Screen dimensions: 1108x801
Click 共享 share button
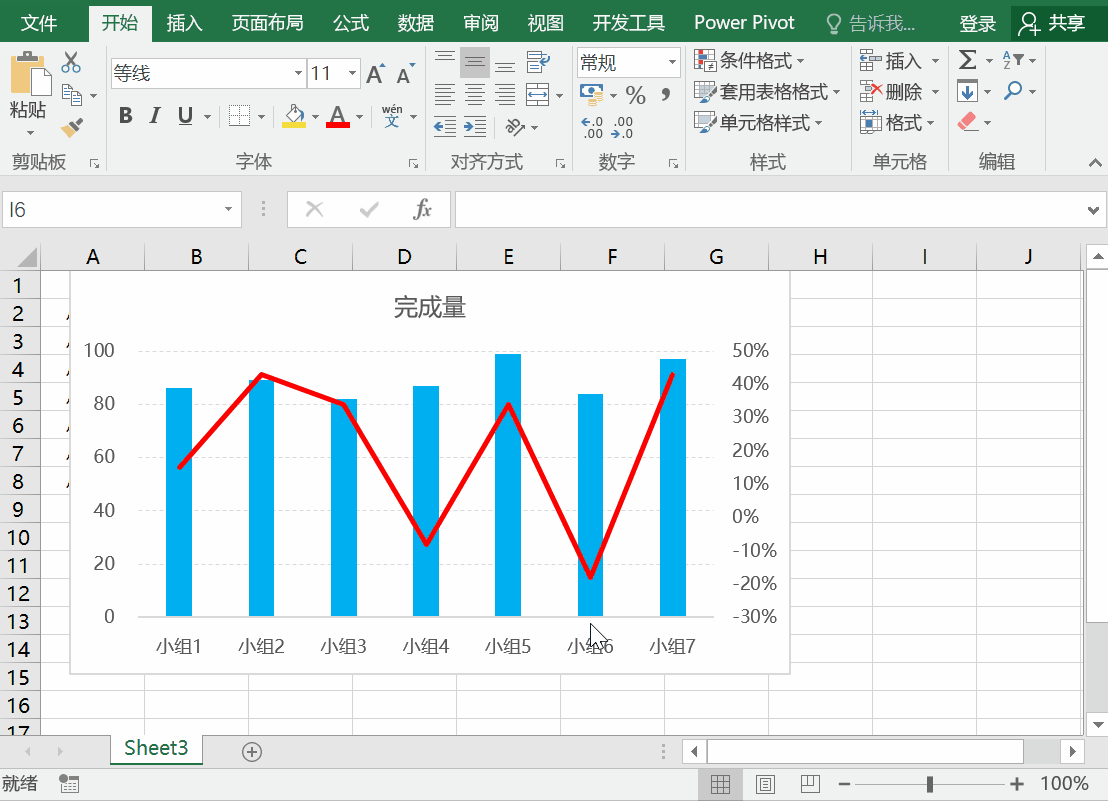(1053, 24)
